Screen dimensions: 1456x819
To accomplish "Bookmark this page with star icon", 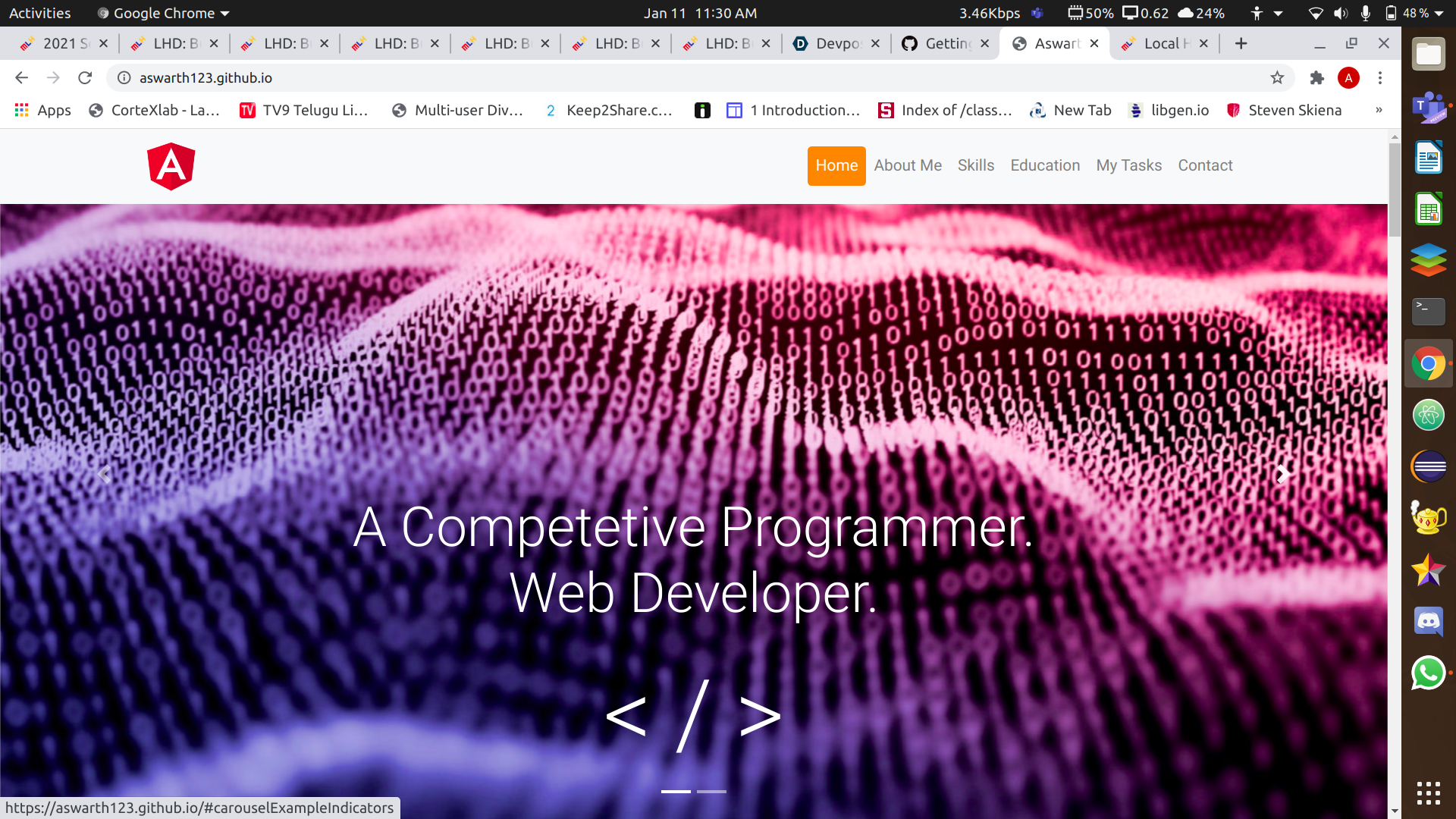I will (x=1277, y=77).
